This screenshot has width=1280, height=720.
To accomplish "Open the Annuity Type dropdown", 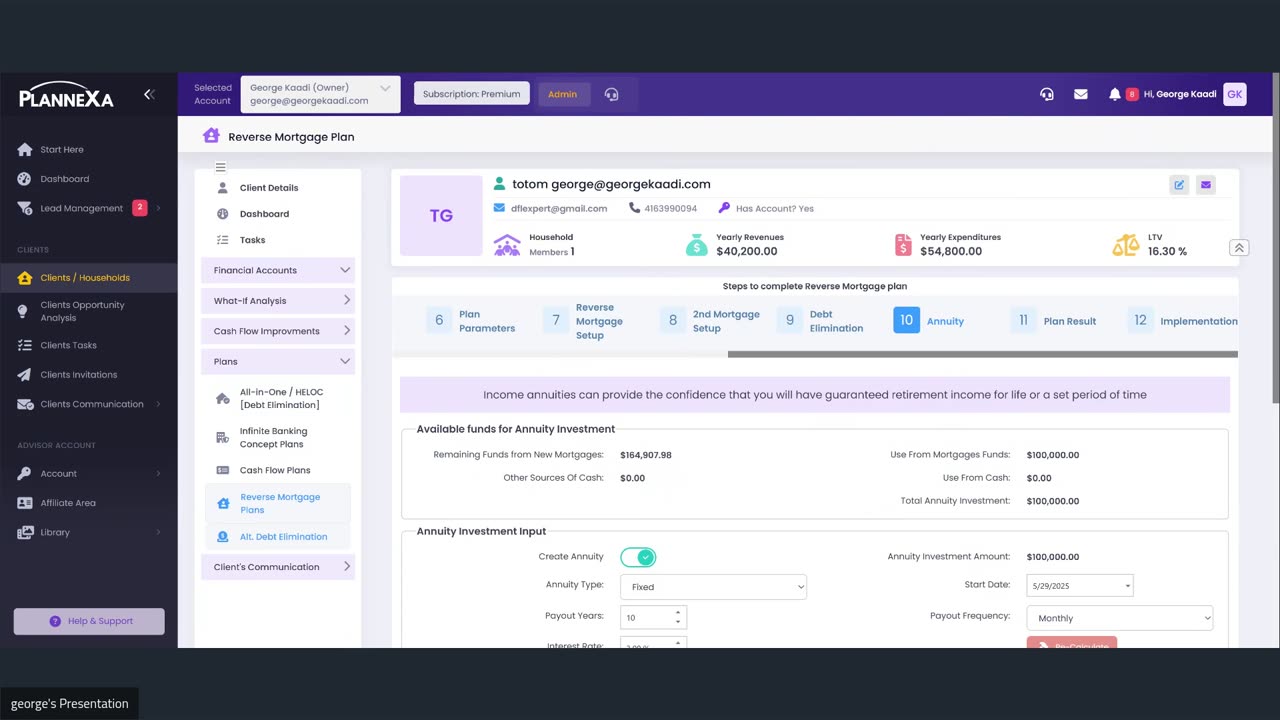I will pos(713,587).
